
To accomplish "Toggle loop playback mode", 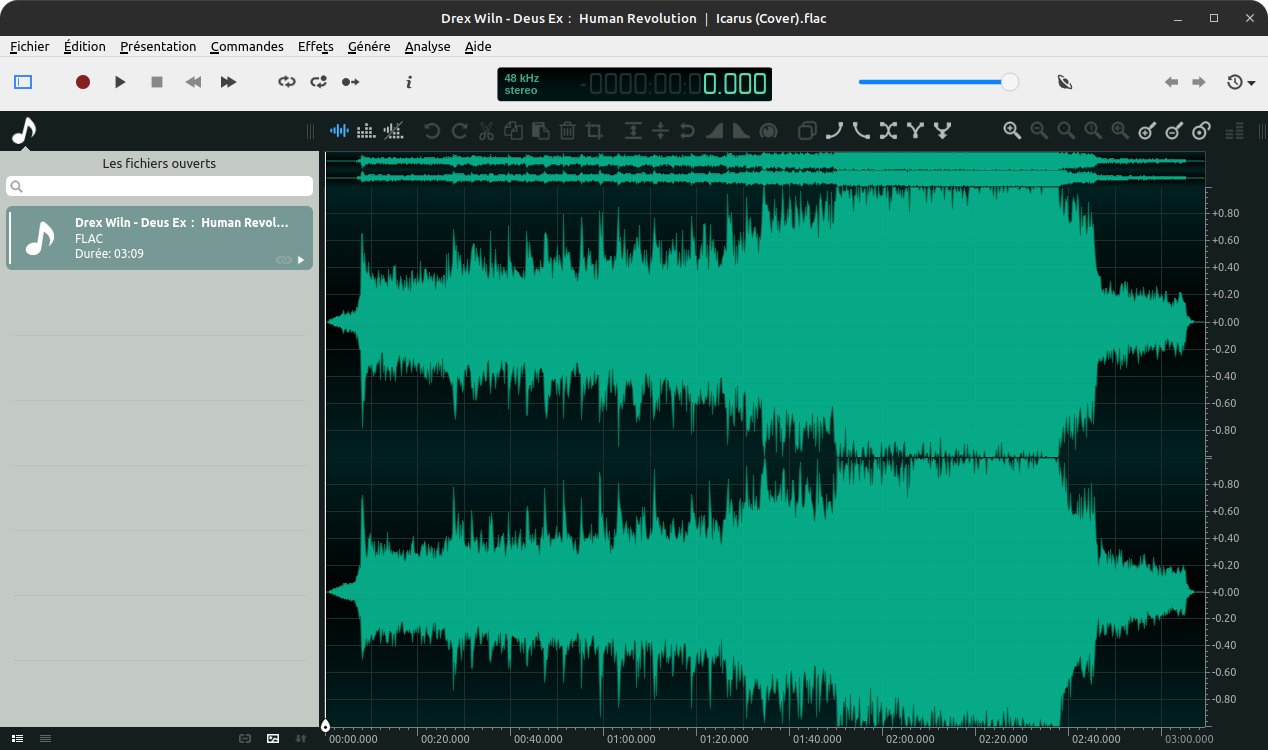I will click(x=287, y=82).
